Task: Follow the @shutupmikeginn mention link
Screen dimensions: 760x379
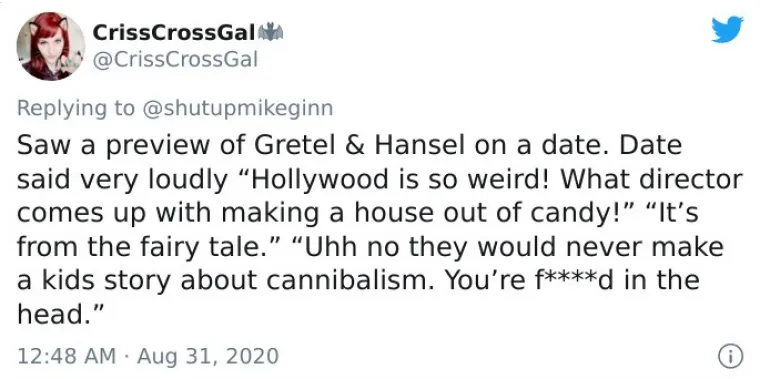Action: pos(238,108)
